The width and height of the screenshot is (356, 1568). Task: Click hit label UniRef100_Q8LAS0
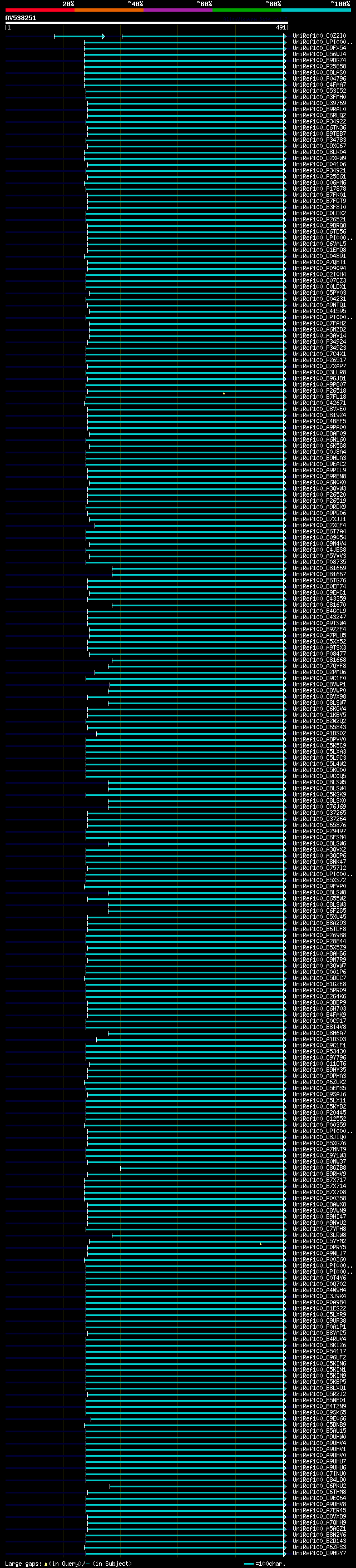point(319,72)
